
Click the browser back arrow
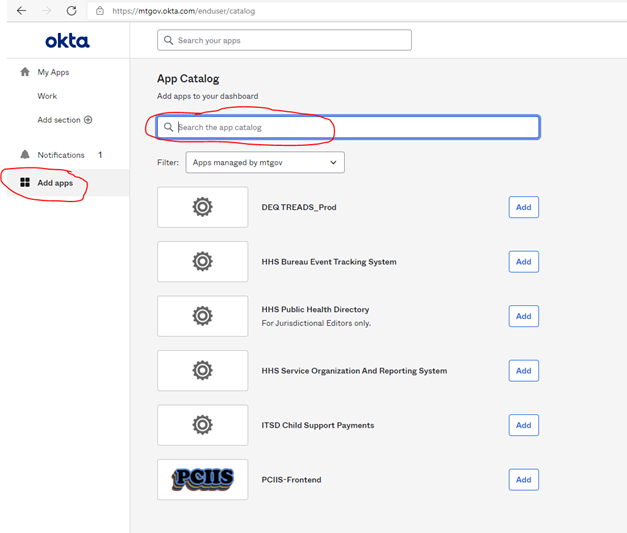(21, 11)
